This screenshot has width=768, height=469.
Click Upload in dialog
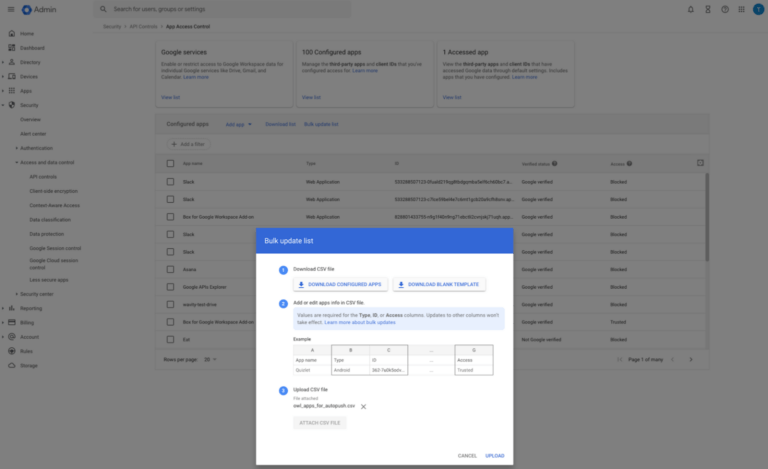tap(495, 456)
